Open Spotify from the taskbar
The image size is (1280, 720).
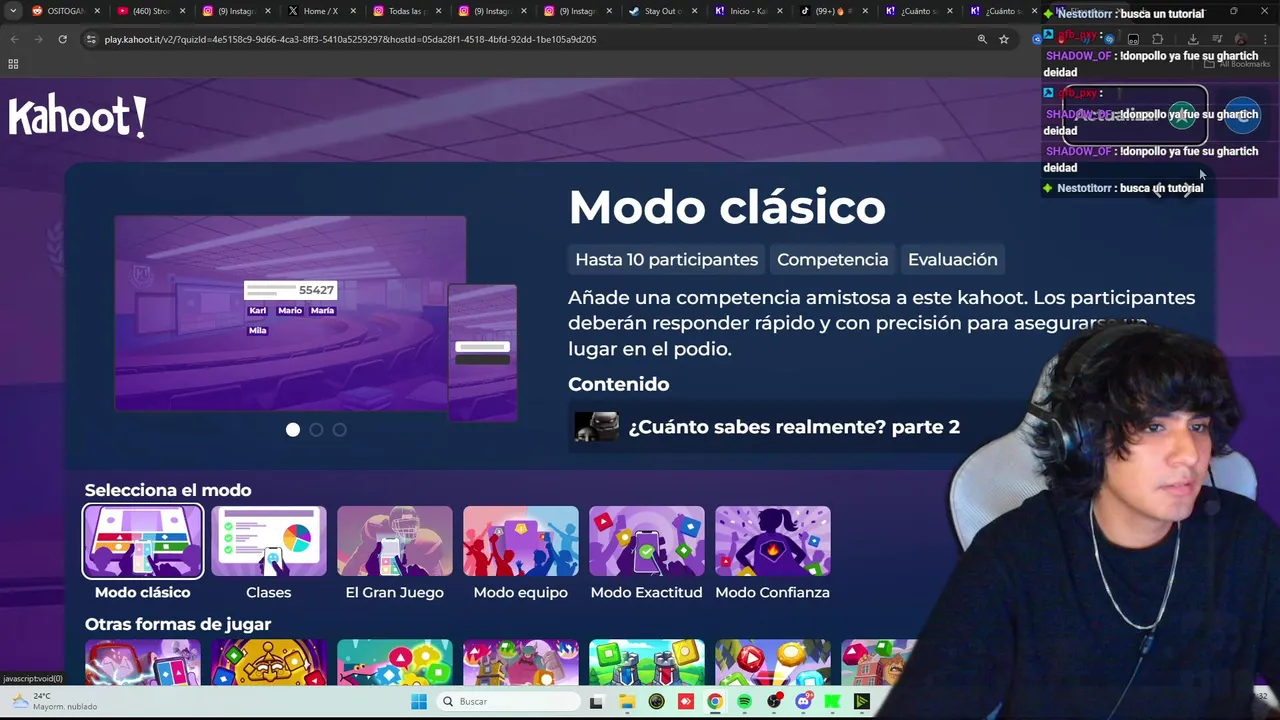(x=744, y=701)
